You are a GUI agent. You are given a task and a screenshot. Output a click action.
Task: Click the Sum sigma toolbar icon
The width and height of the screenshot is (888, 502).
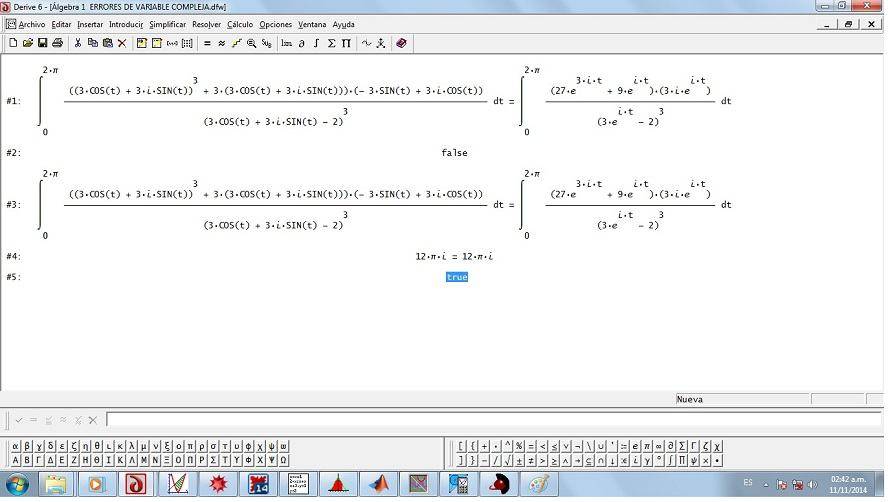coord(331,43)
